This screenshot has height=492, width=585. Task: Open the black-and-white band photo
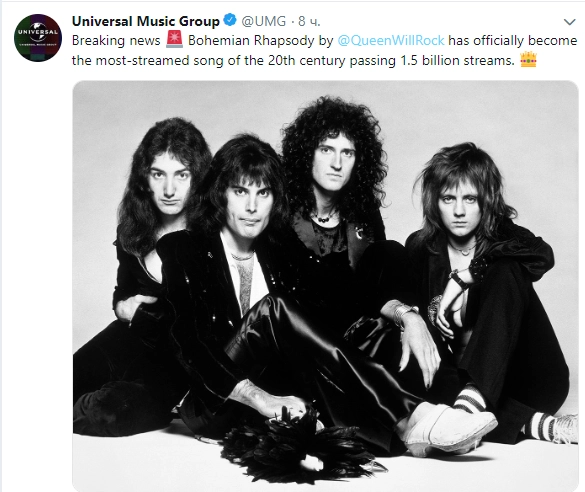tap(325, 286)
